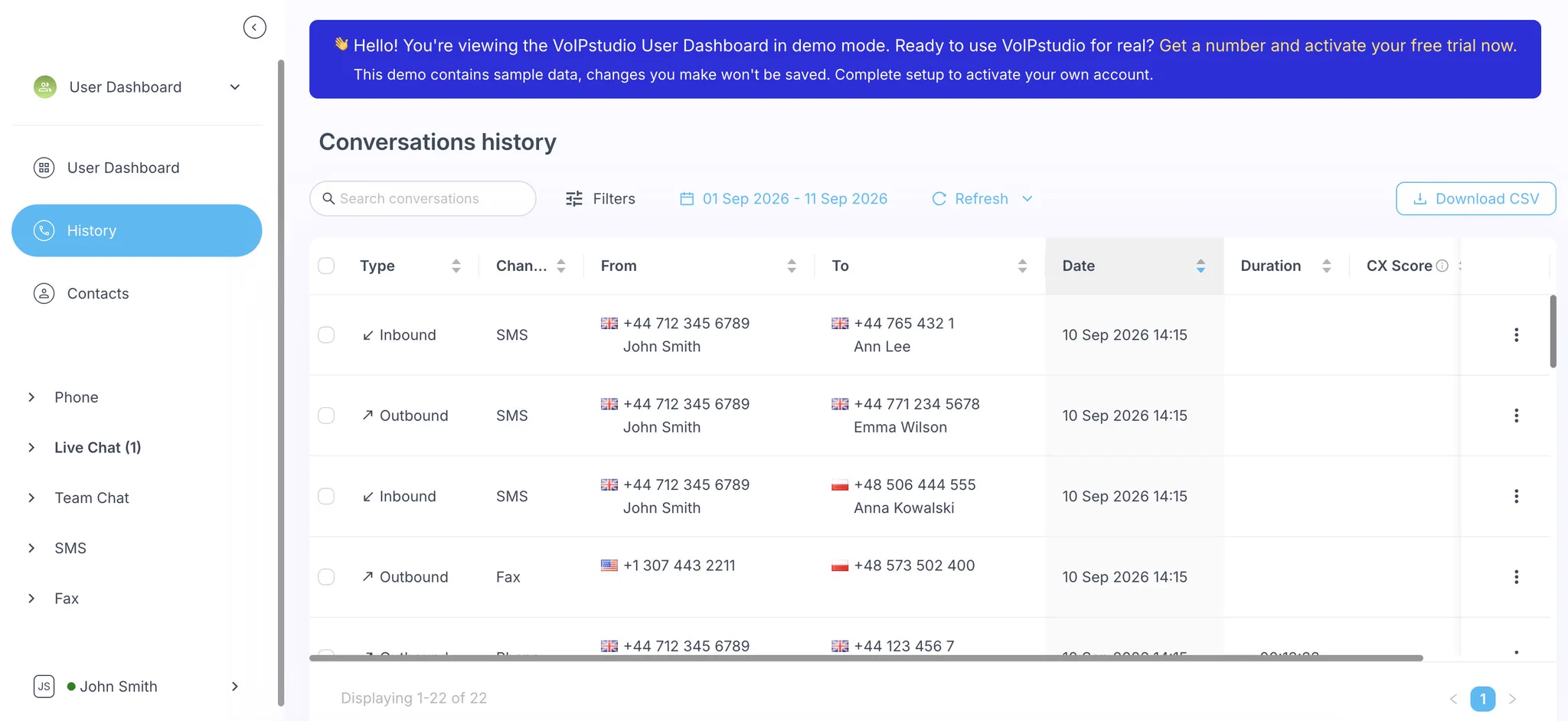Viewport: 1568px width, 721px height.
Task: Check the select-all header checkbox
Action: 326,266
